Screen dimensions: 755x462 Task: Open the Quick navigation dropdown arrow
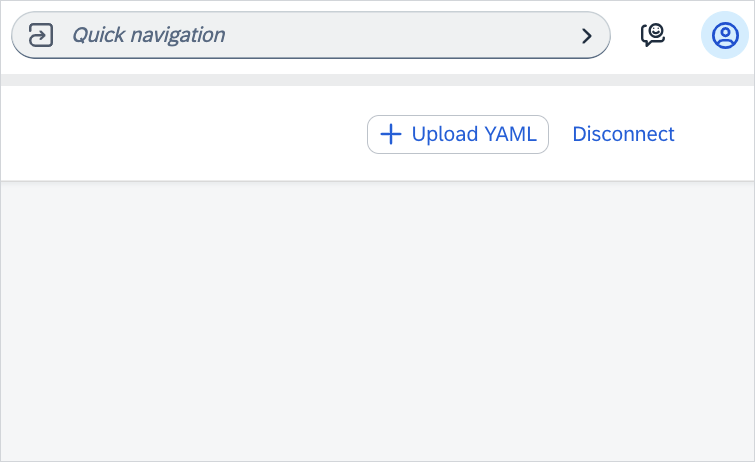tap(587, 36)
